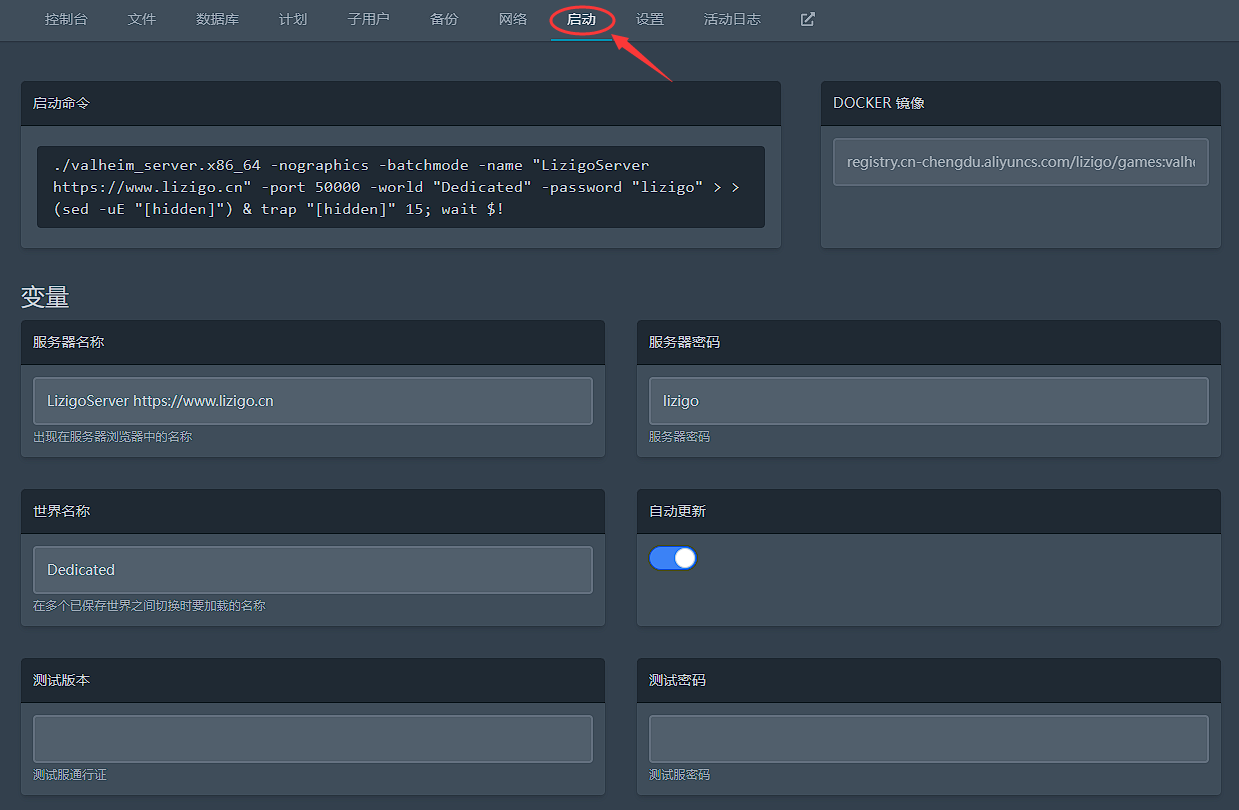Switch to the 网络 network tab
Image resolution: width=1239 pixels, height=810 pixels.
coord(512,19)
